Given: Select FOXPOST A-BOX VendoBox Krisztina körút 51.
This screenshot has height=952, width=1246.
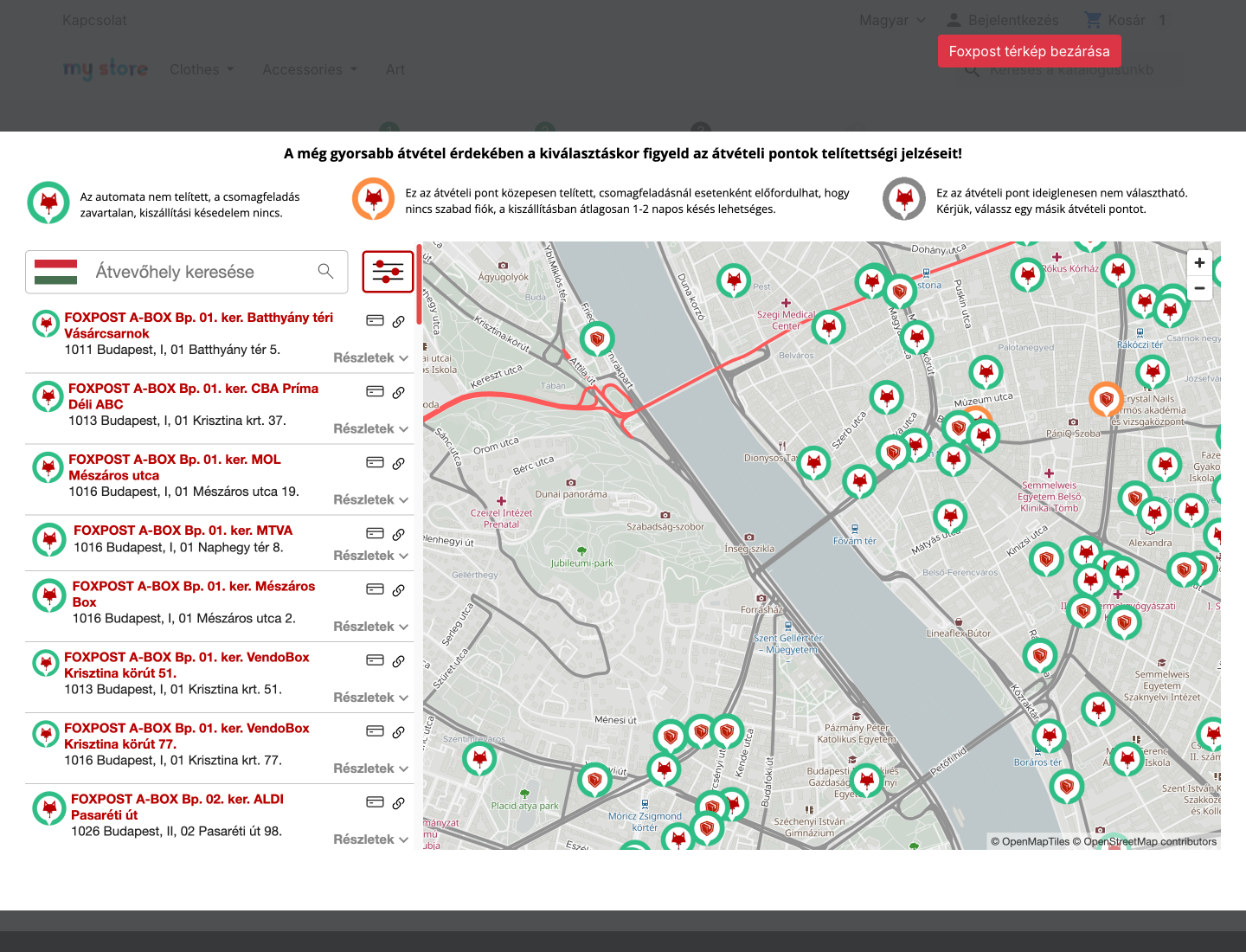Looking at the screenshot, I should click(x=187, y=666).
